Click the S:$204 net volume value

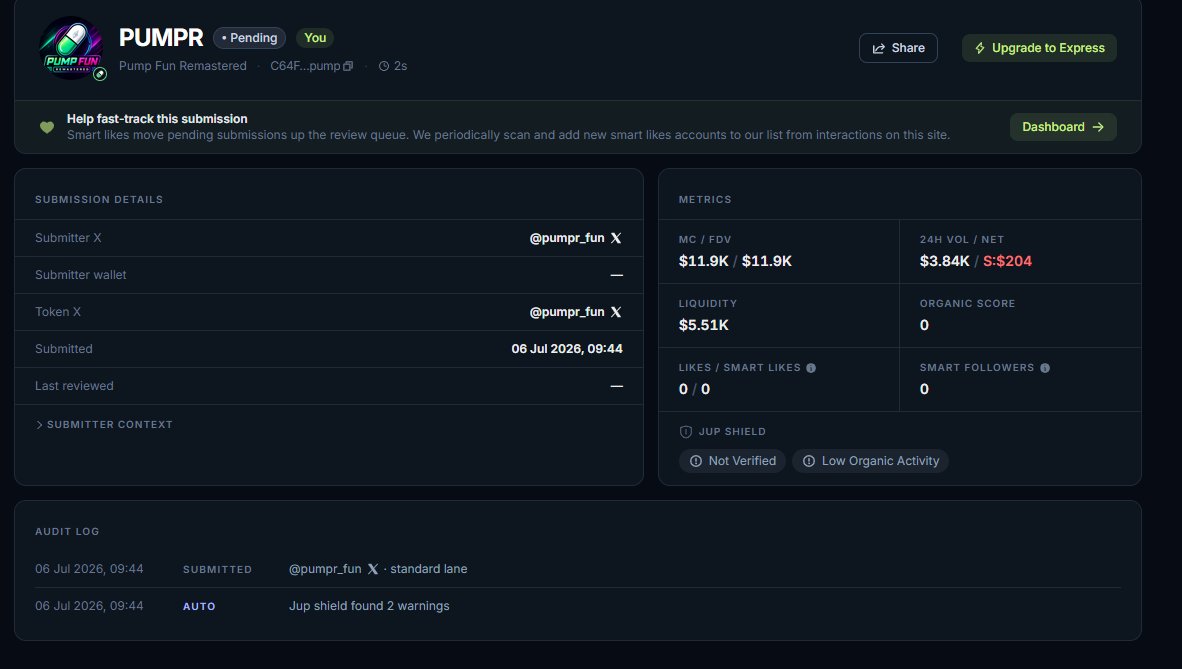click(1007, 261)
